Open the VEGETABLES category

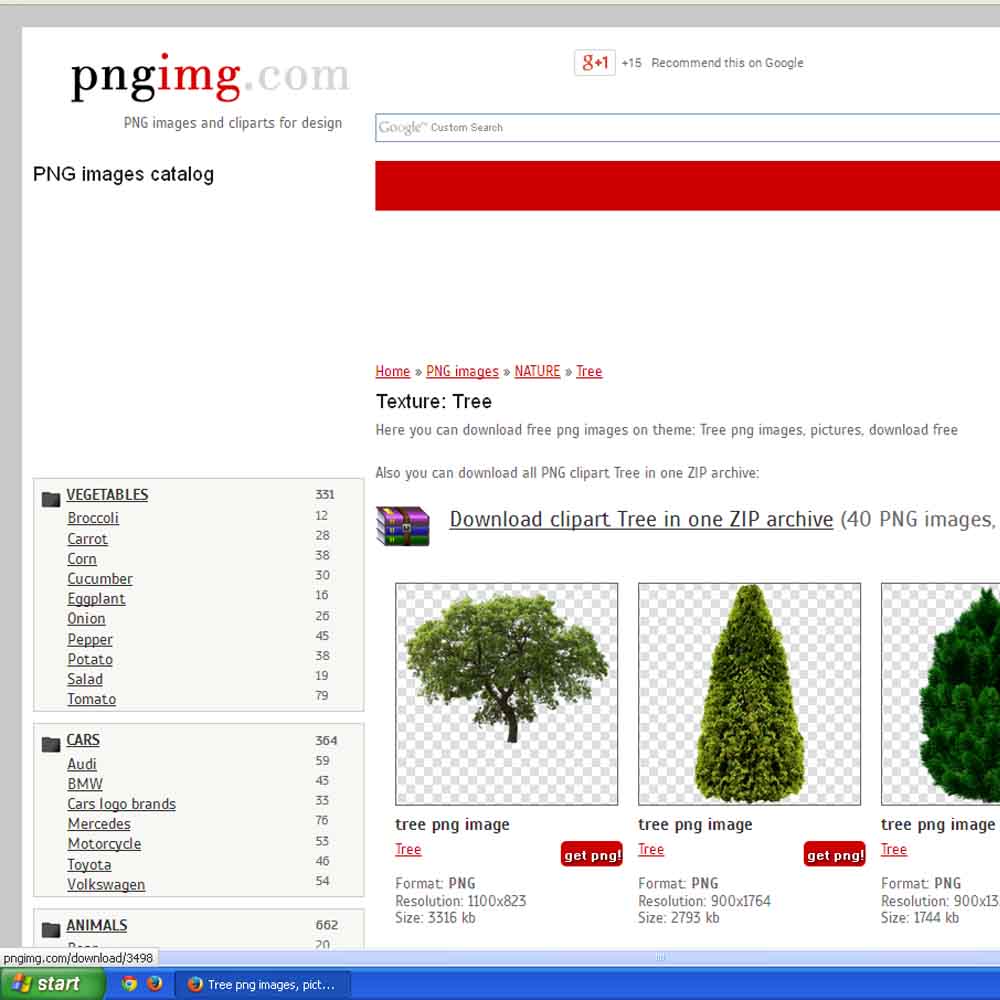point(107,495)
